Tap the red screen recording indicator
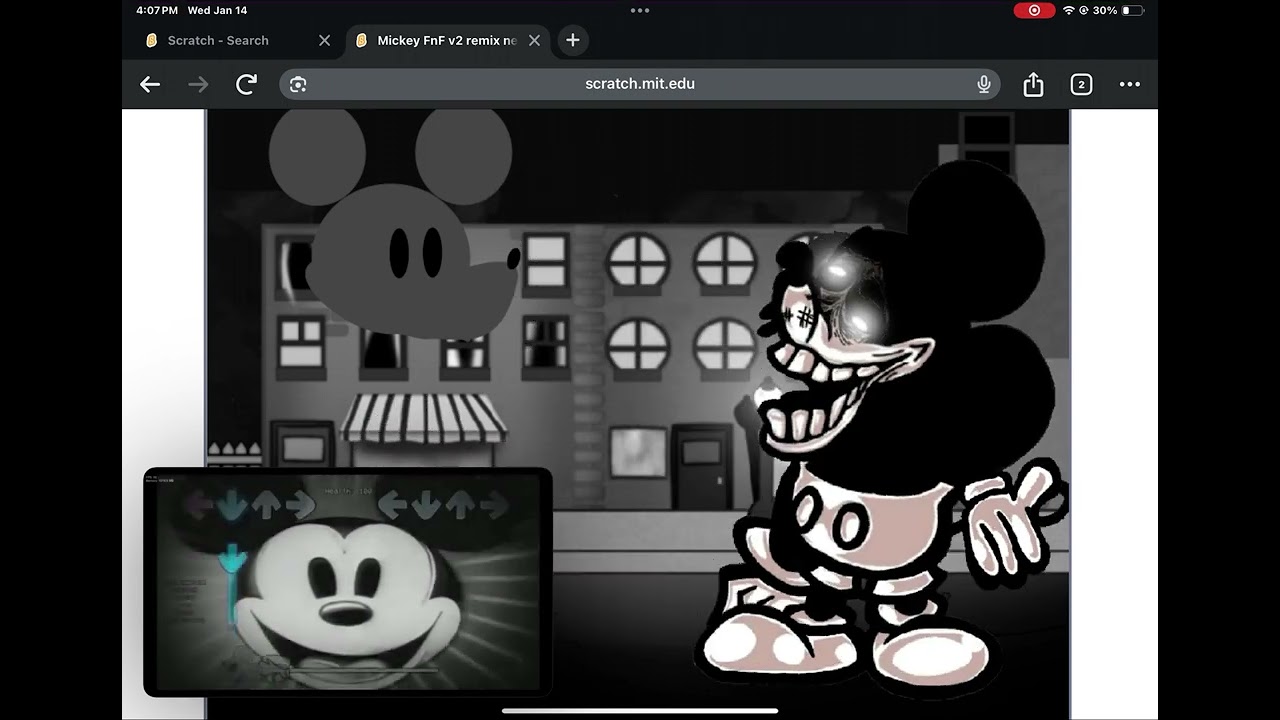The image size is (1280, 720). click(1034, 10)
